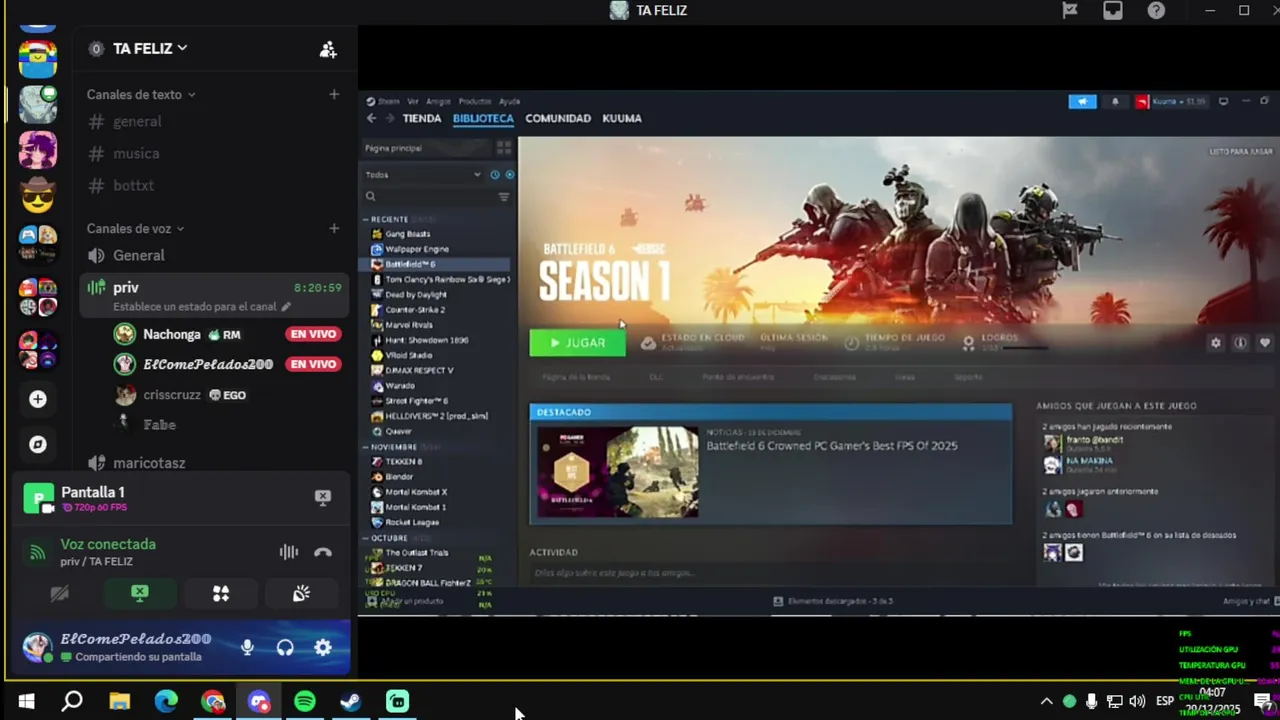The width and height of the screenshot is (1280, 720).
Task: Select Gang Beasts in Steam library
Action: pyautogui.click(x=407, y=234)
